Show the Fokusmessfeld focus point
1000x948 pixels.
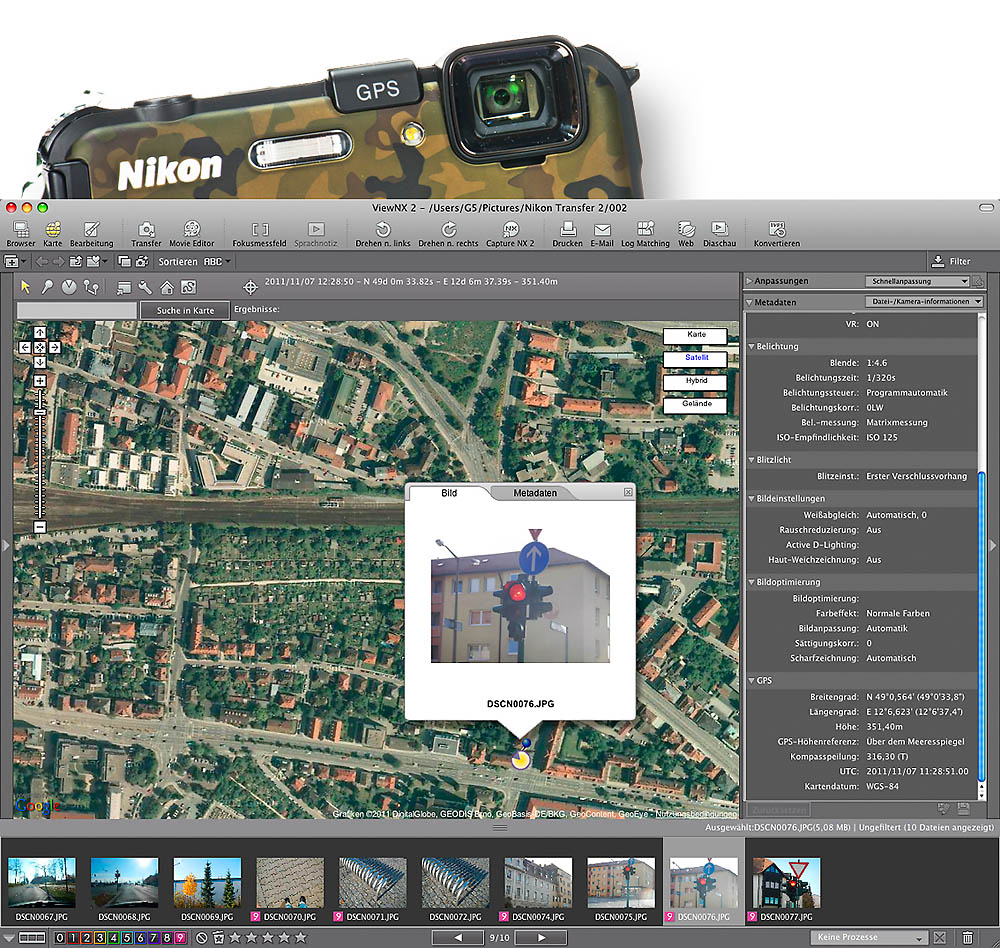[260, 233]
